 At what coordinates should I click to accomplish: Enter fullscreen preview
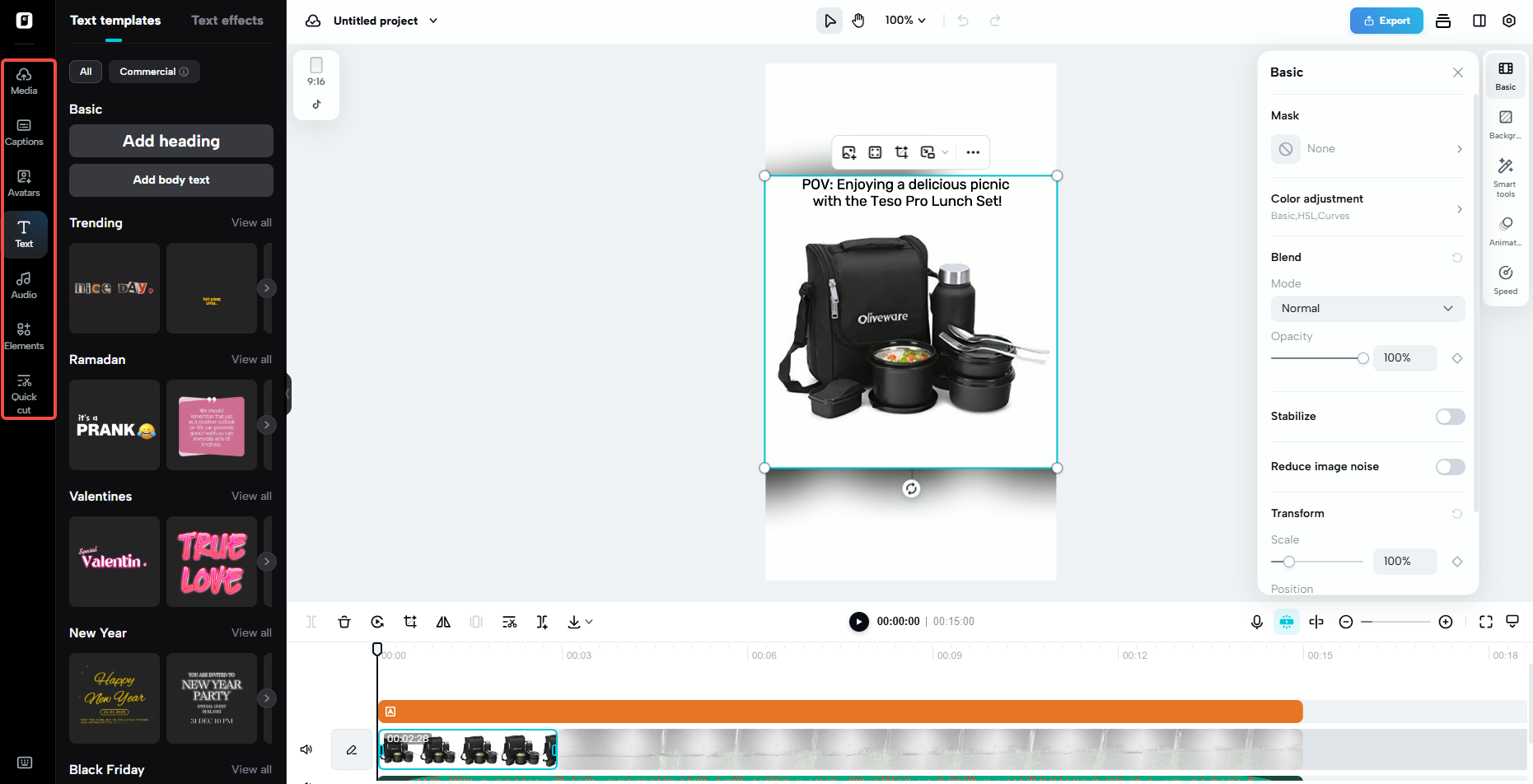click(1486, 622)
